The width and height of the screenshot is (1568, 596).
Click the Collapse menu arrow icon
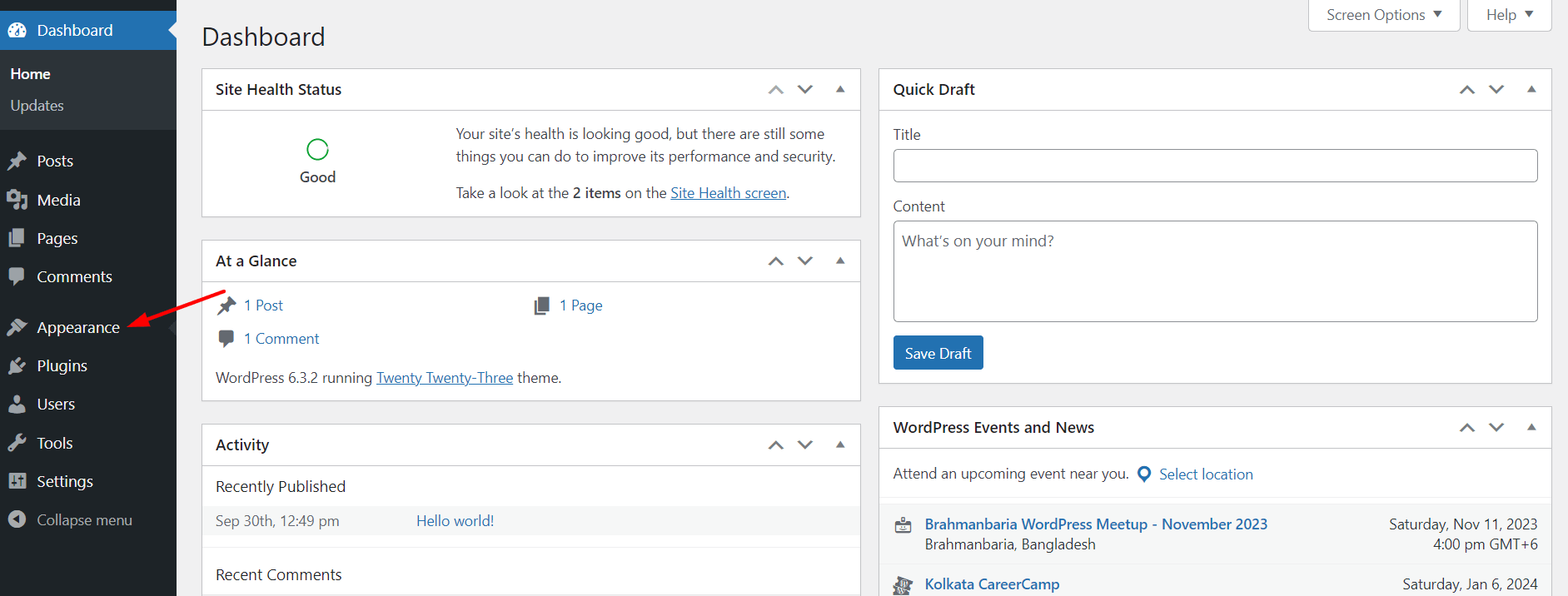(x=17, y=519)
